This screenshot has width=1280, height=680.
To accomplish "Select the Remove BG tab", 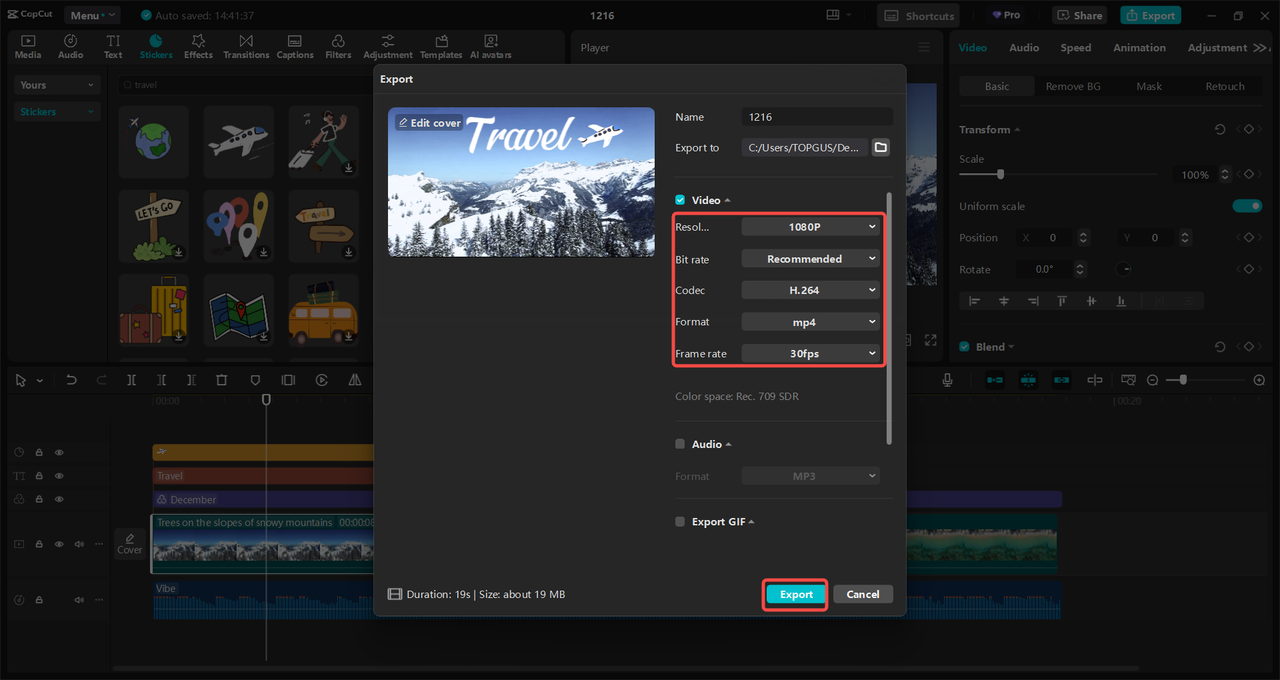I will click(1073, 86).
